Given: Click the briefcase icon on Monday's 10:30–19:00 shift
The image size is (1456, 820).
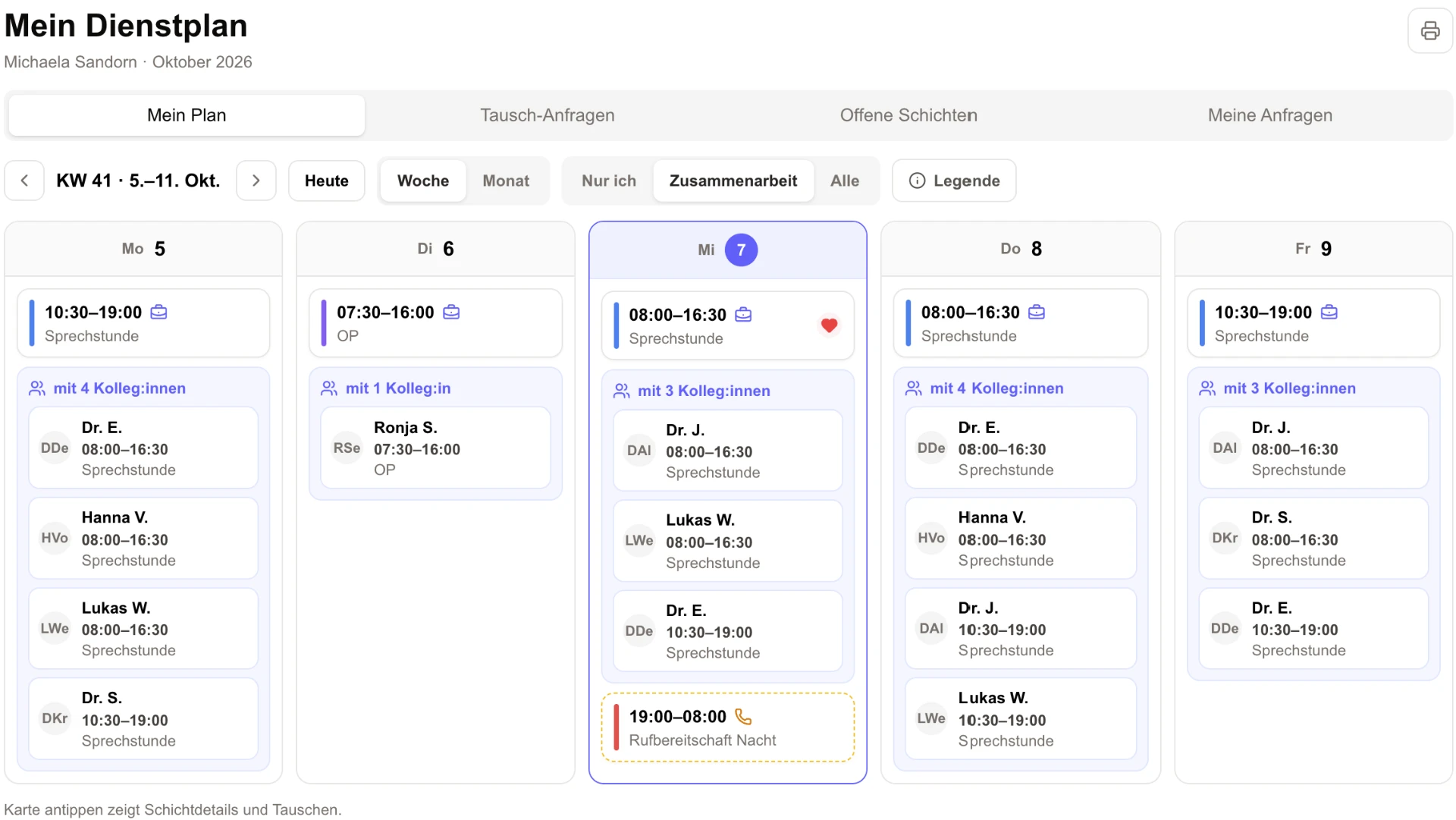Looking at the screenshot, I should pyautogui.click(x=158, y=313).
